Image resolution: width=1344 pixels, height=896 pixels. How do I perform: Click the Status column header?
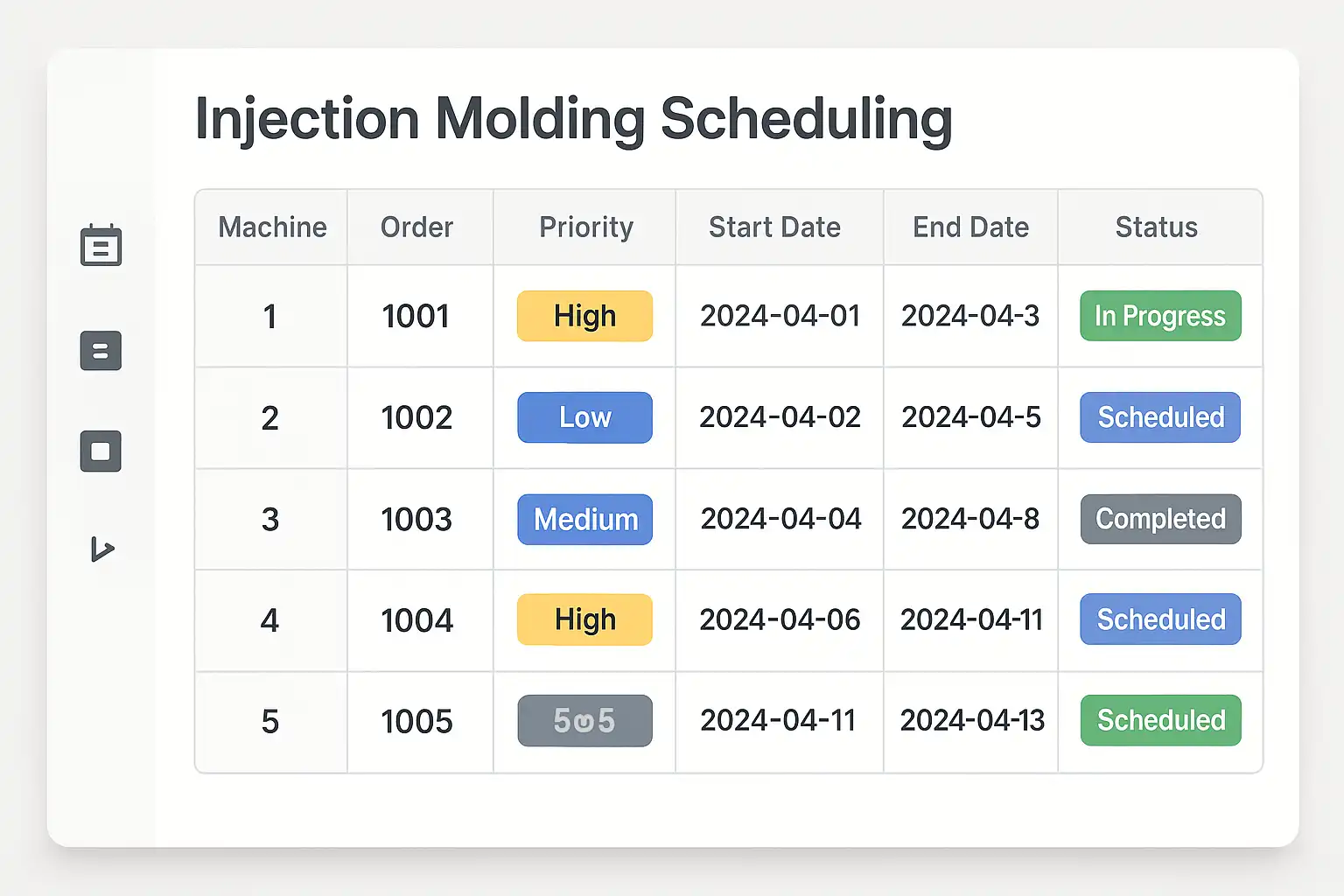point(1156,227)
